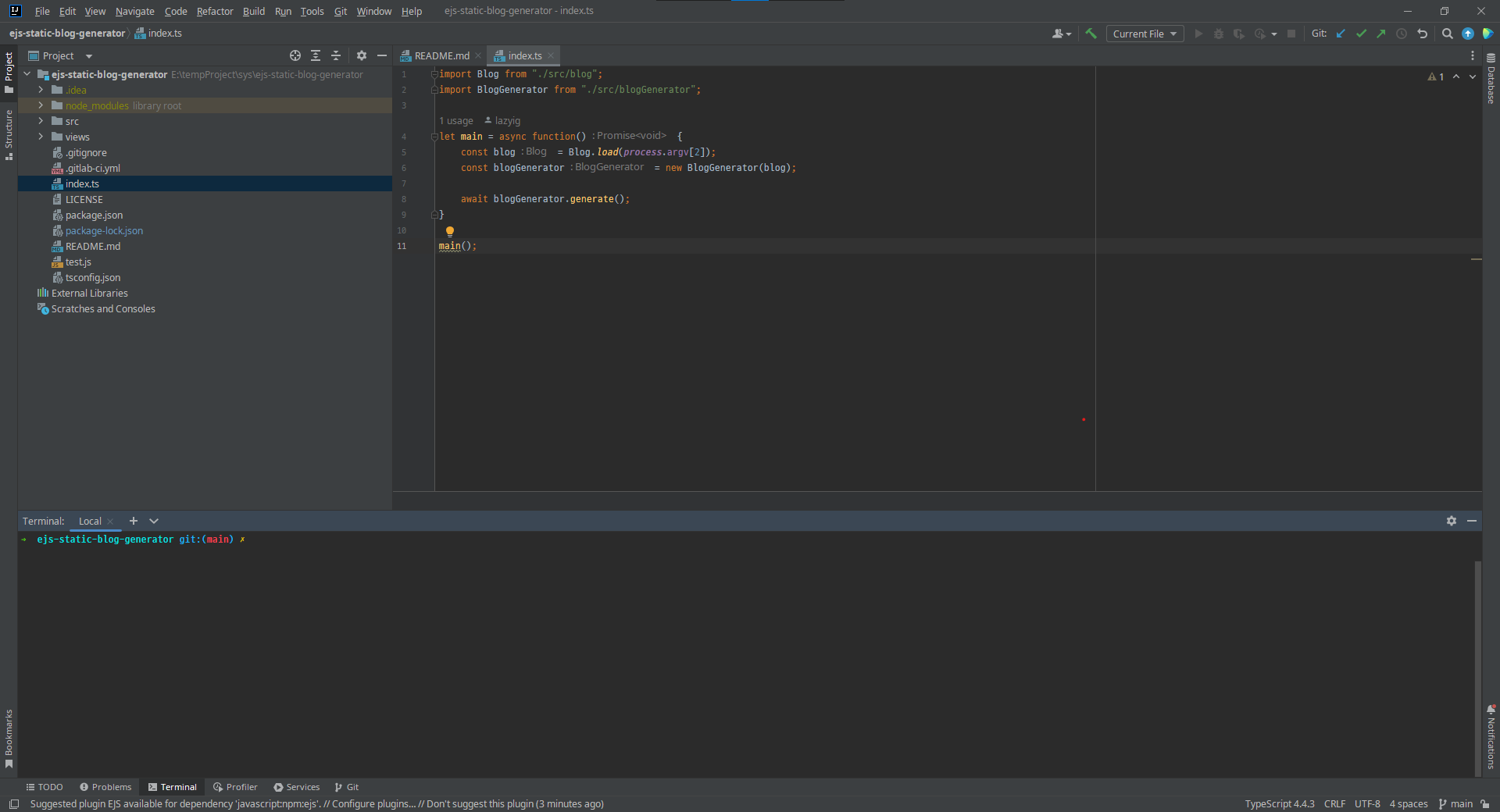
Task: Click the TypeScript 4.4.3 status widget
Action: [x=1279, y=803]
